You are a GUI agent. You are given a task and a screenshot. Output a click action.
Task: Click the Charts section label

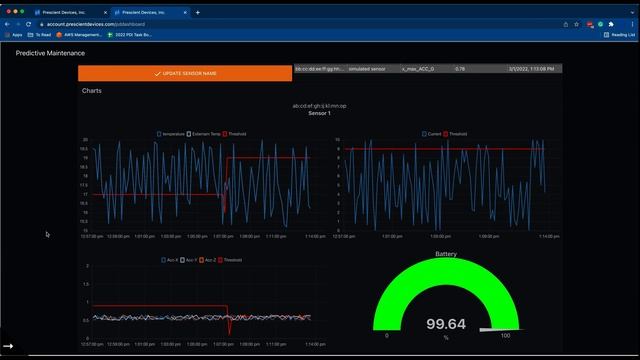[x=91, y=91]
